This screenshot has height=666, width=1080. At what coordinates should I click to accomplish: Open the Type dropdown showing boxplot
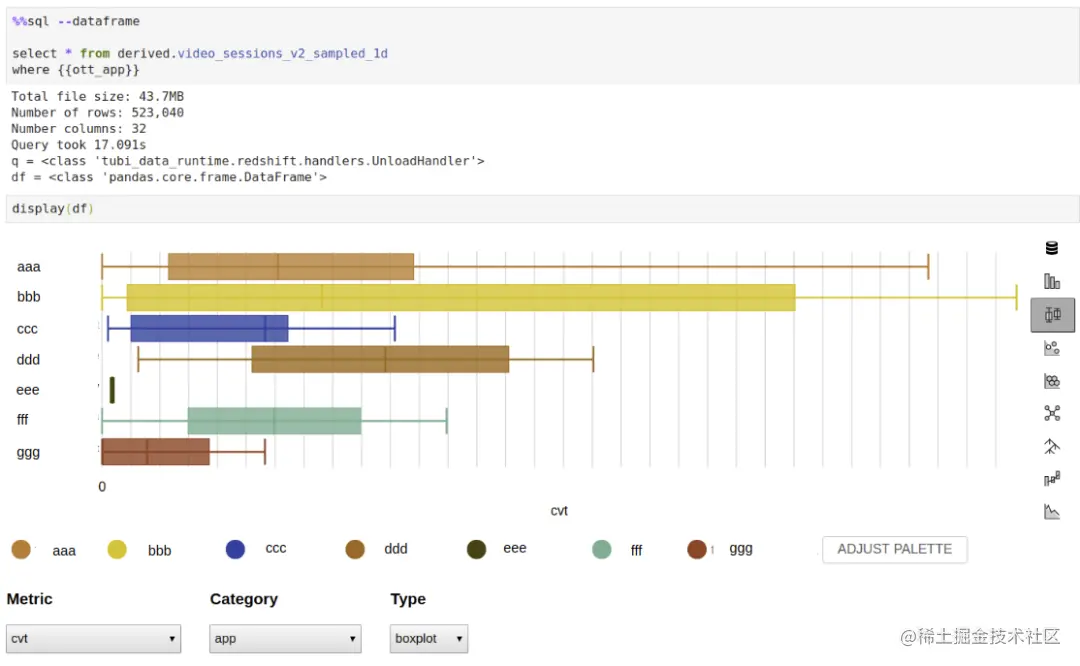pyautogui.click(x=428, y=638)
